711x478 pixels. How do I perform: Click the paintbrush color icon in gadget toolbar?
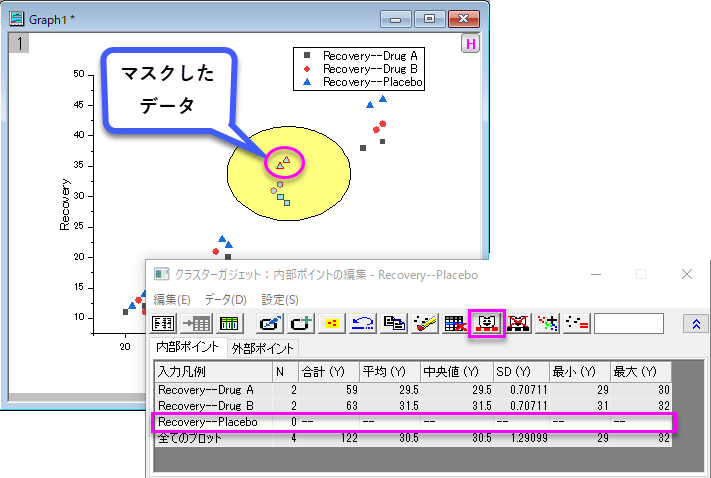tap(425, 323)
